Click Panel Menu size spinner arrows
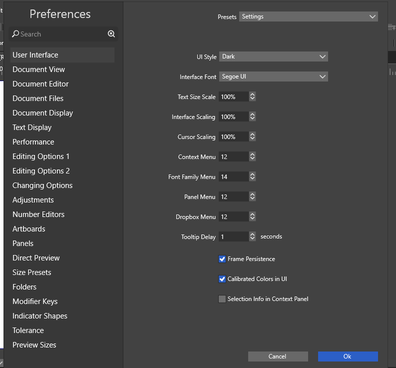396x368 pixels. pyautogui.click(x=252, y=196)
